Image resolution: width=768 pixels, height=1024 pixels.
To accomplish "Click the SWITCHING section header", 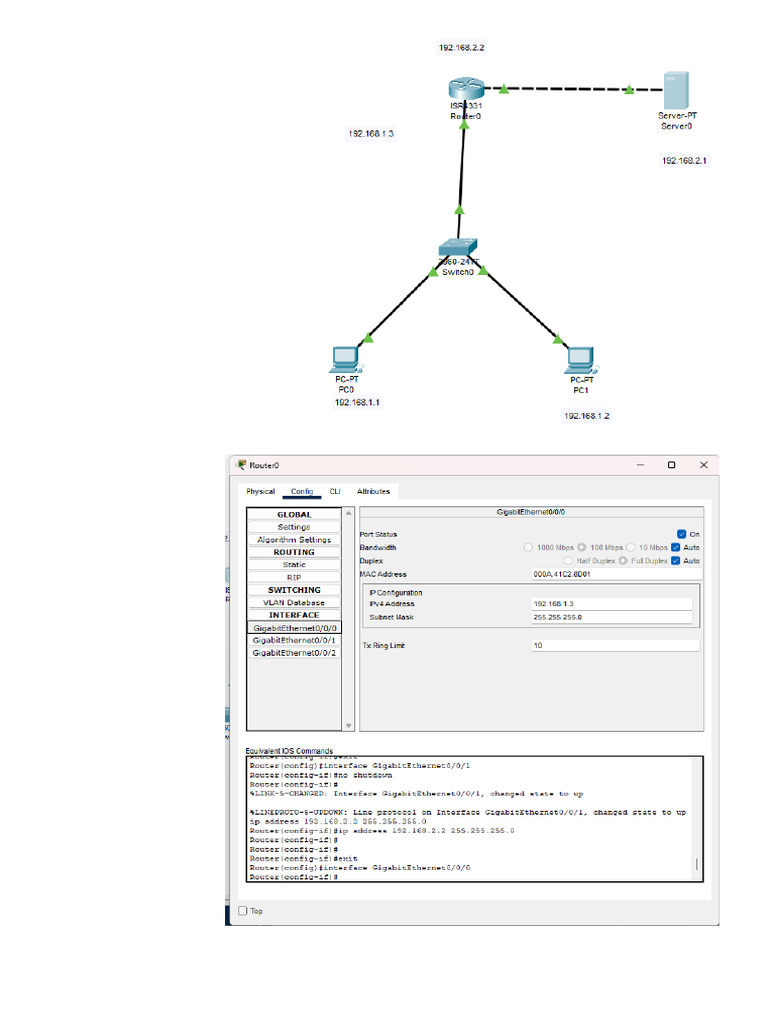I will point(294,590).
